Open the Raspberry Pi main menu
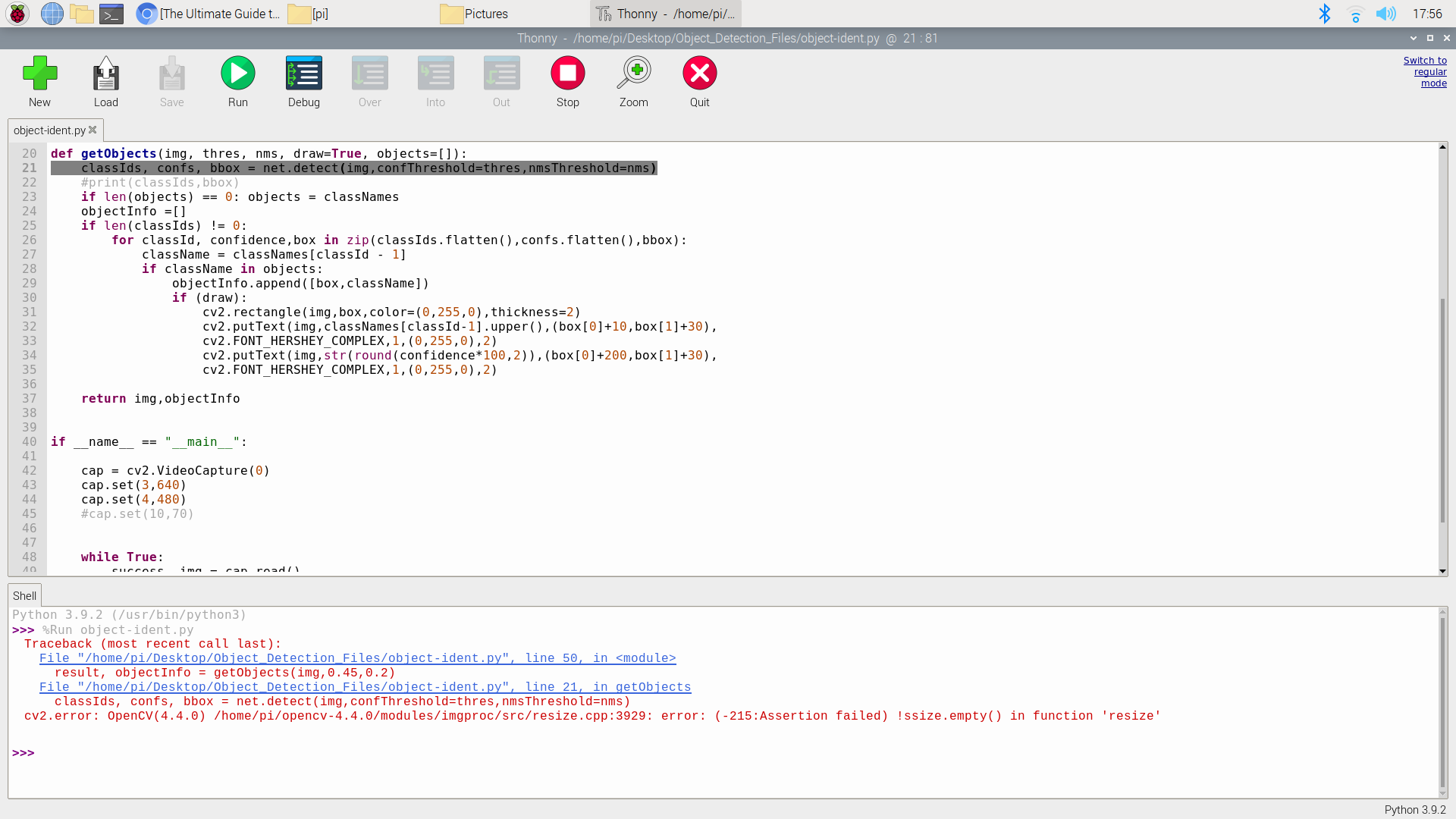 click(x=17, y=14)
